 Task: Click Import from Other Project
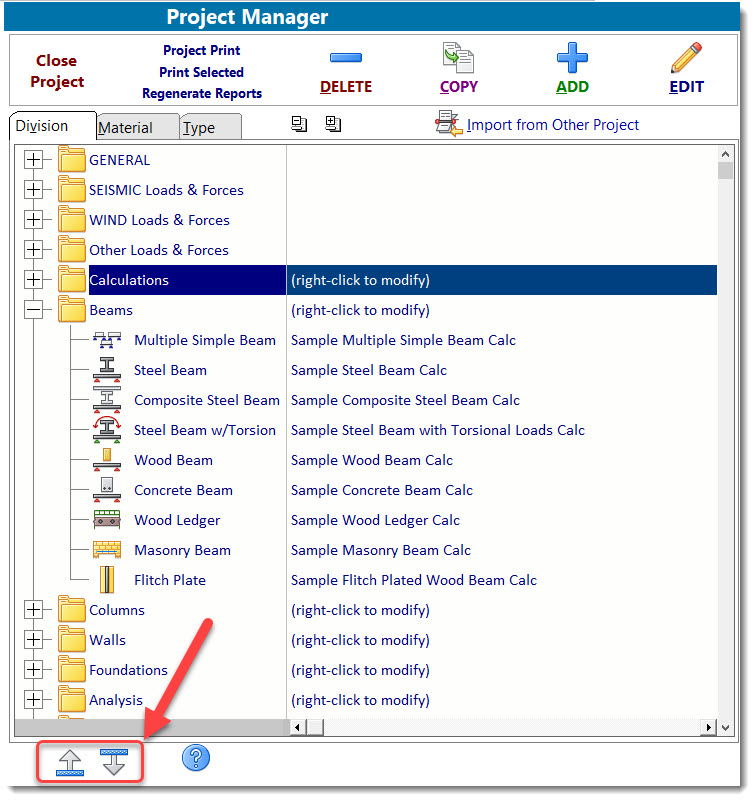[552, 125]
